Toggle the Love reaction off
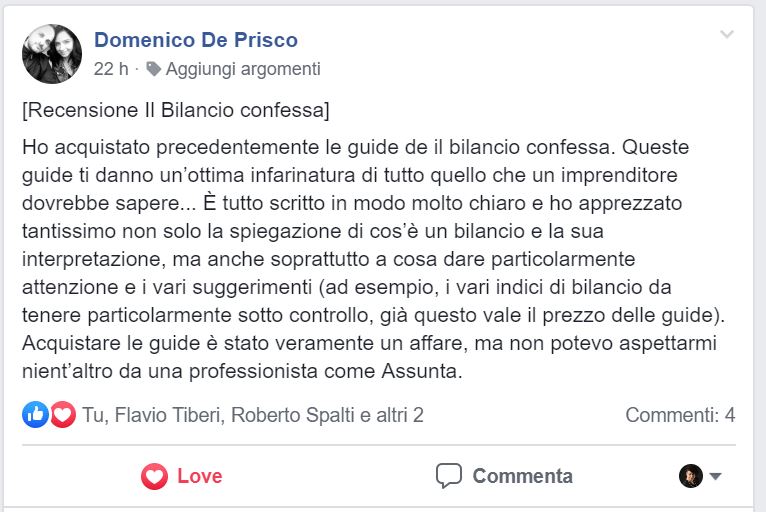This screenshot has height=512, width=766. 181,476
